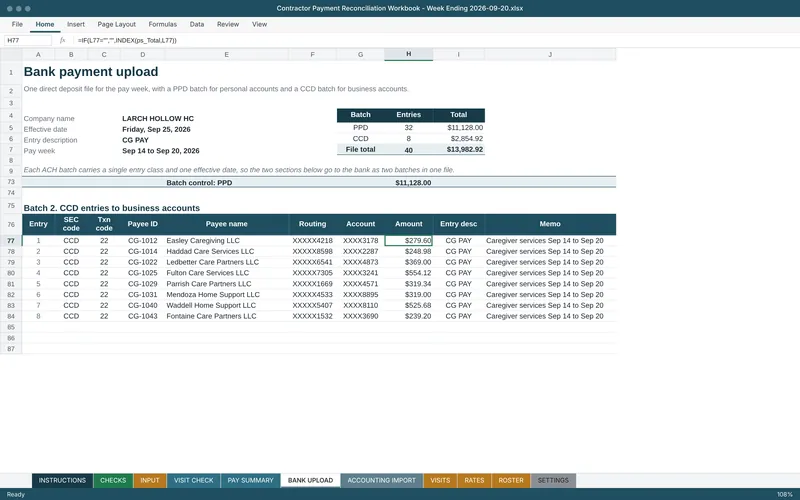
Task: Select routing cell XXXXX8598
Action: tap(312, 252)
